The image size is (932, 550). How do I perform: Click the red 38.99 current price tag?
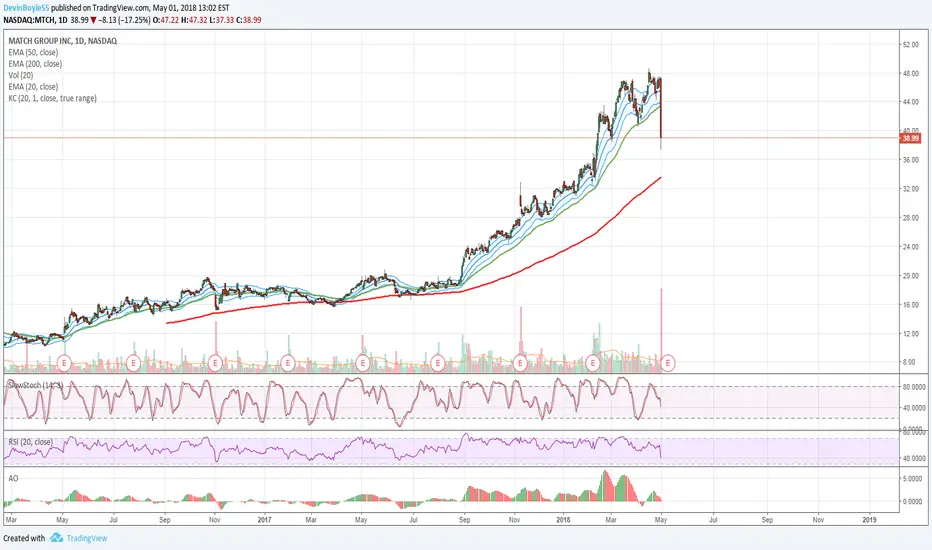point(911,138)
